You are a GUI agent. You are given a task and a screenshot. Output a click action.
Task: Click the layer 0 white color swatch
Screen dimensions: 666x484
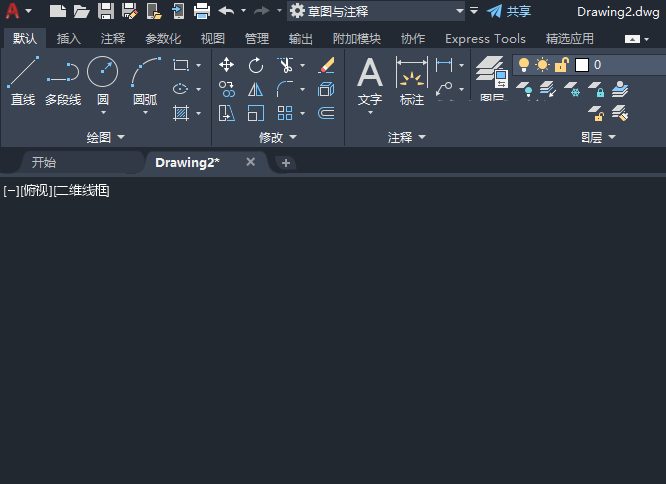click(581, 65)
